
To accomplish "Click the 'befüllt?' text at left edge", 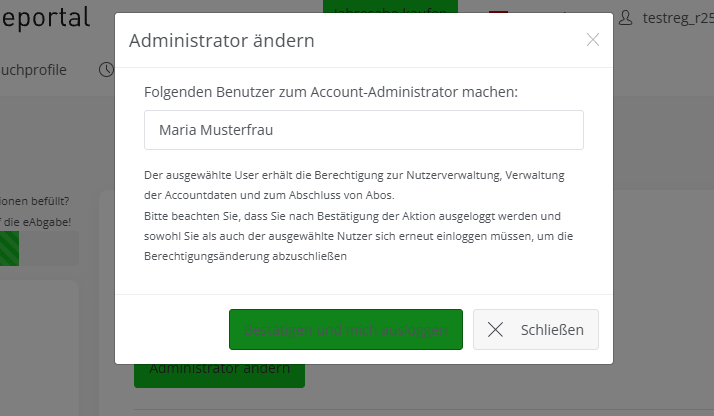I will pos(42,199).
